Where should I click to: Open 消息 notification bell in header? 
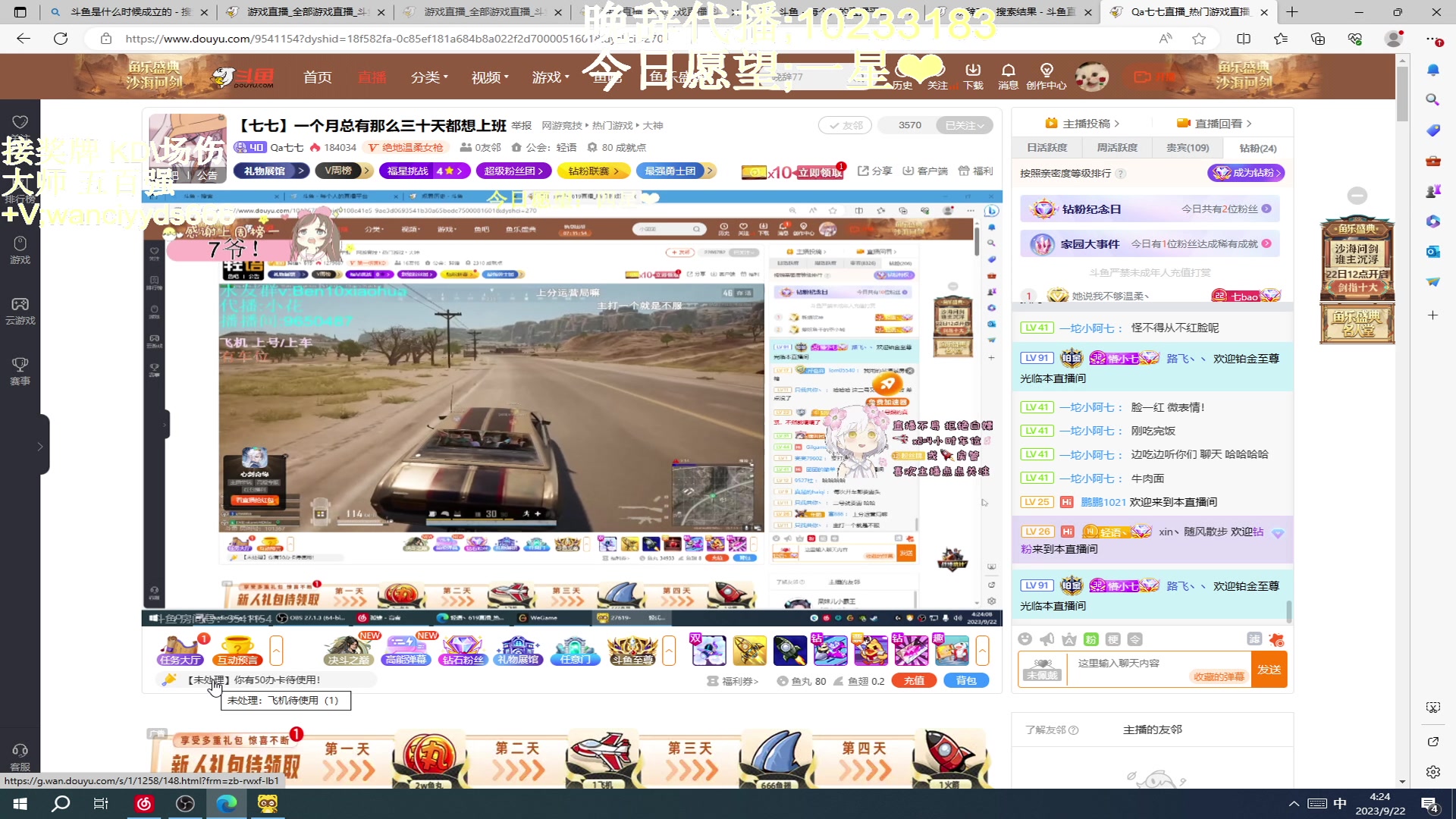coord(1009,77)
